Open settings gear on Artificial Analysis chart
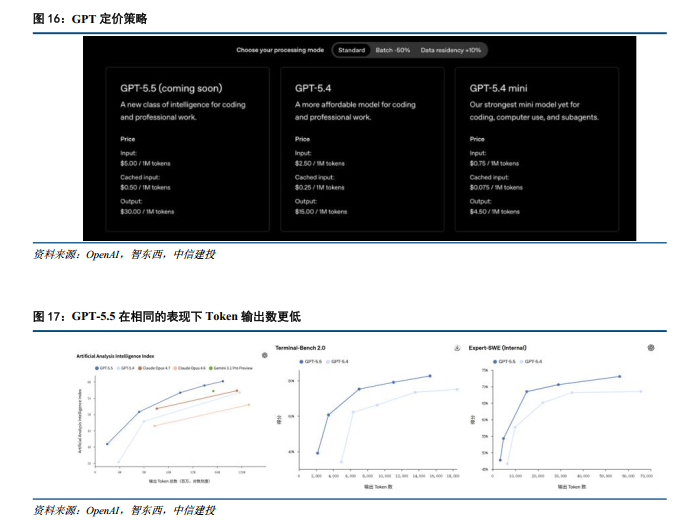The width and height of the screenshot is (696, 529). 265,355
